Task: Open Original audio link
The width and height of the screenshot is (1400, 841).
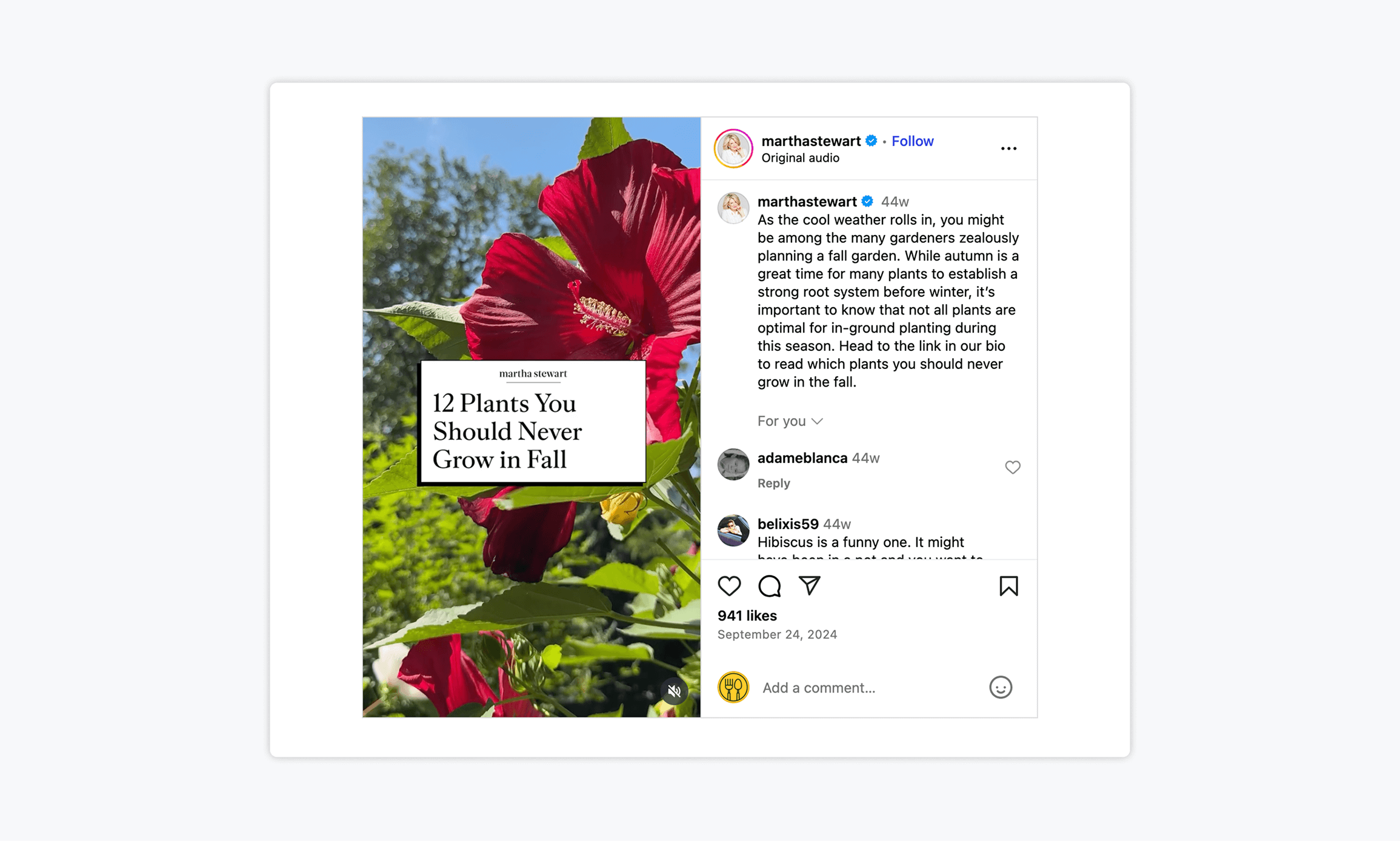Action: tap(800, 158)
